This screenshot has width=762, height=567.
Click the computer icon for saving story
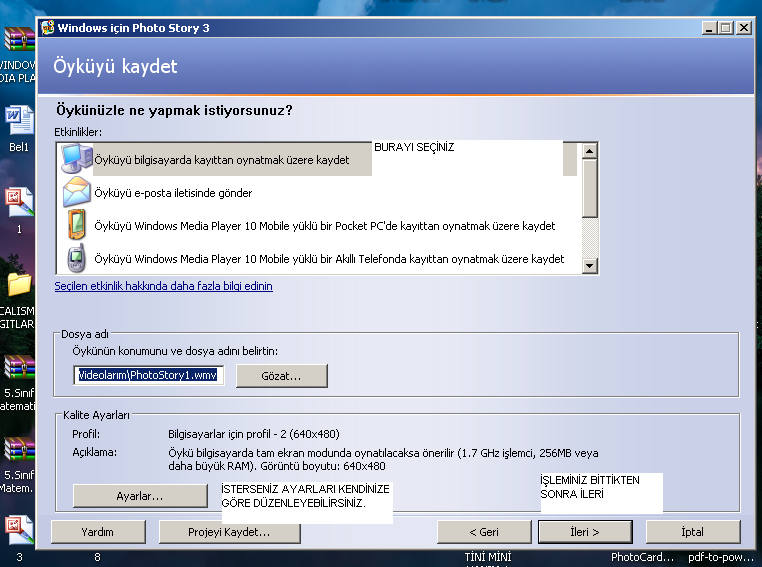76,159
